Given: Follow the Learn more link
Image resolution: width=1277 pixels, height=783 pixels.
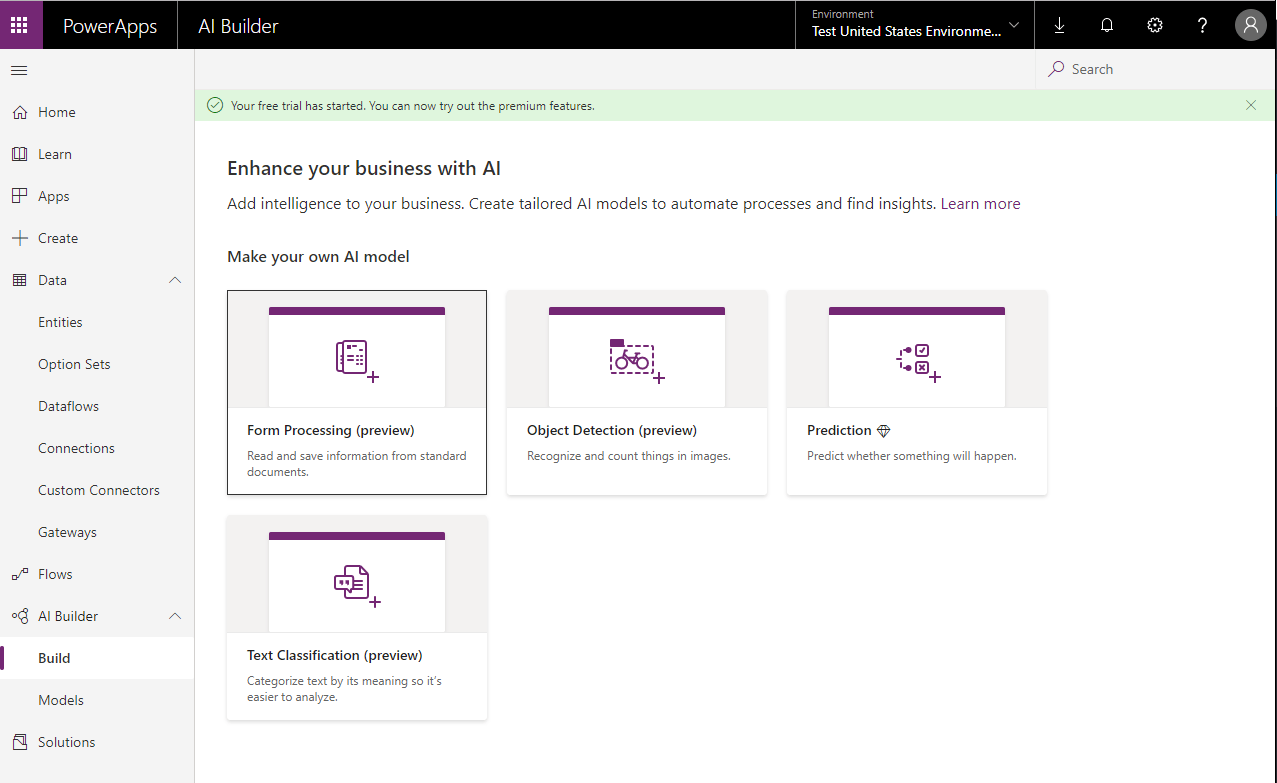Looking at the screenshot, I should (980, 204).
